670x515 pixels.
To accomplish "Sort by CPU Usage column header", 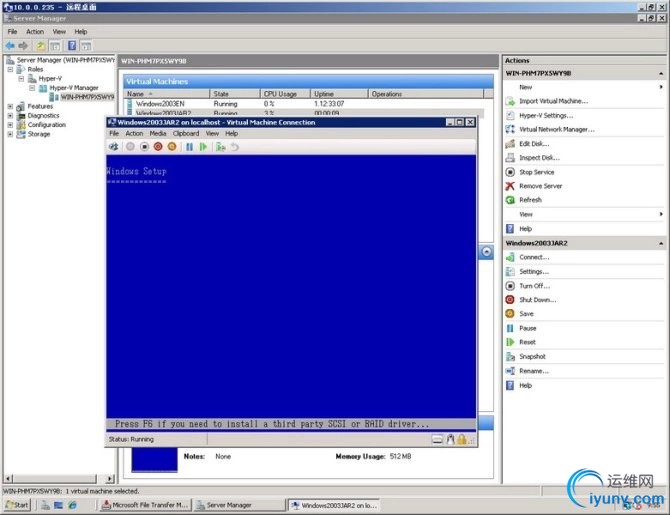I will tap(285, 94).
